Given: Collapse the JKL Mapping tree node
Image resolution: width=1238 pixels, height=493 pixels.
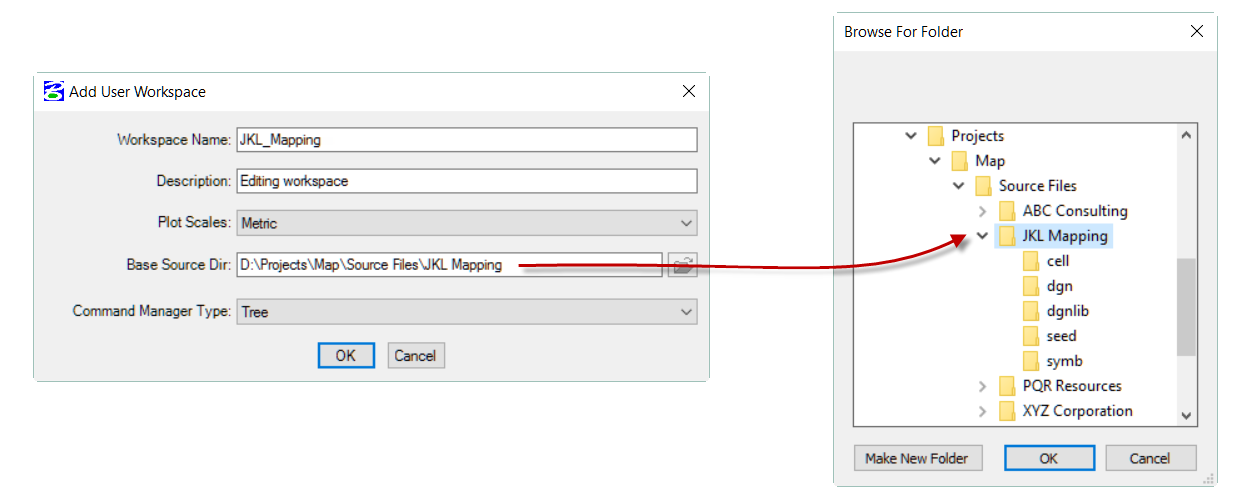Looking at the screenshot, I should pos(982,236).
